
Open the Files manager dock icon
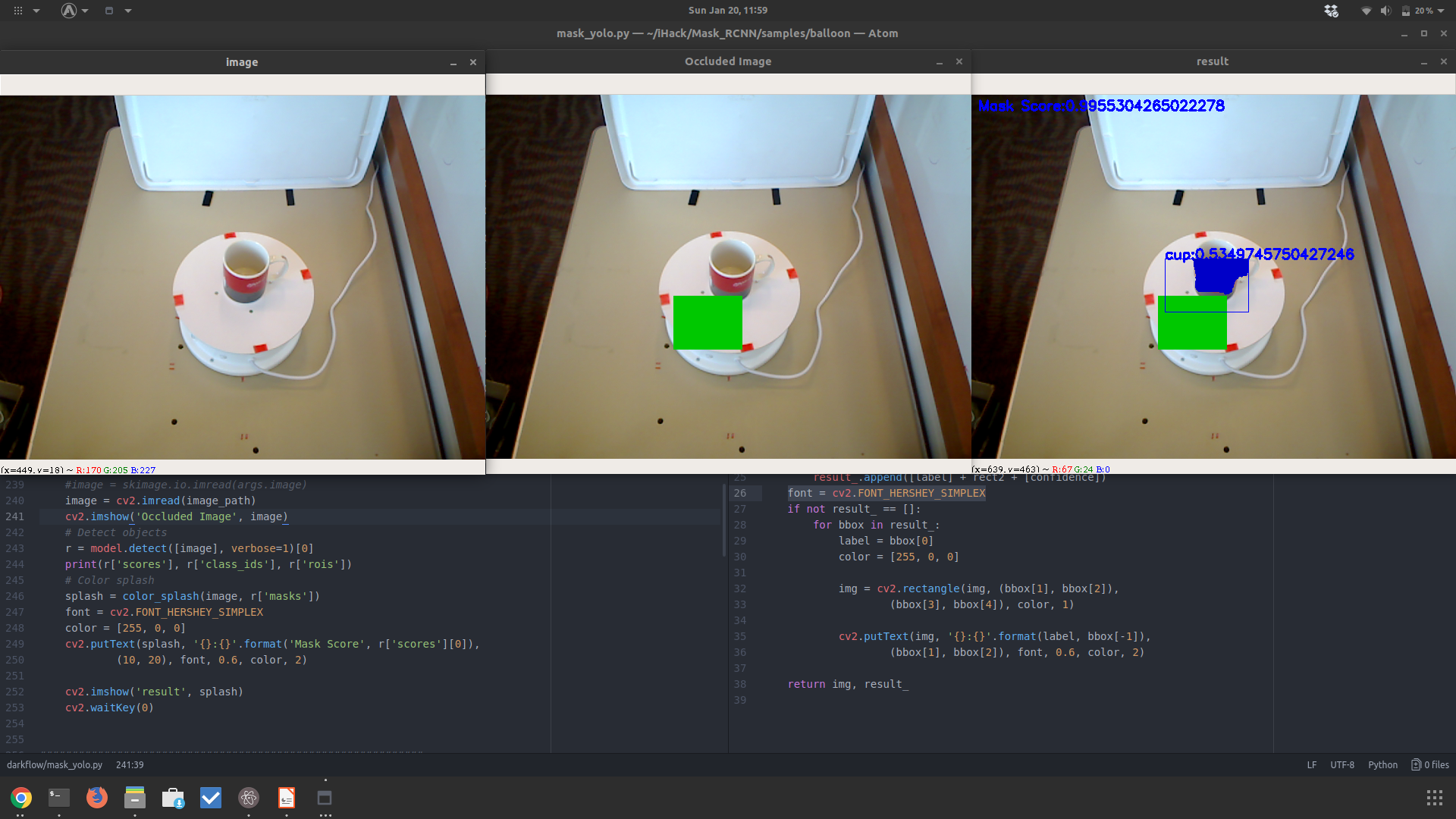[x=135, y=798]
